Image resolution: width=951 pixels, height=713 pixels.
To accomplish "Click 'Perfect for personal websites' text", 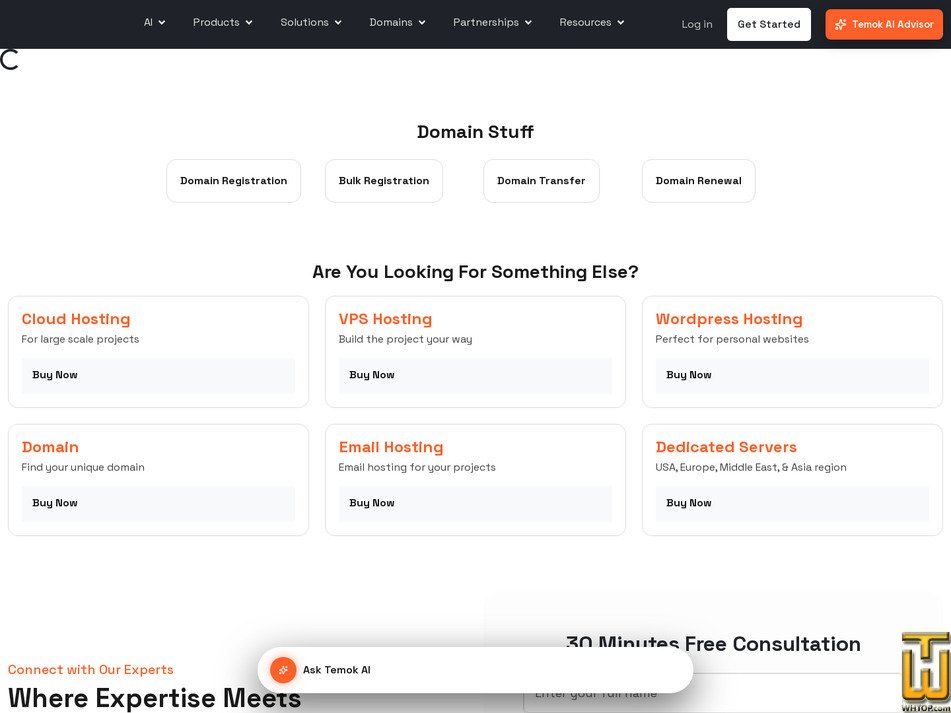I will (732, 340).
